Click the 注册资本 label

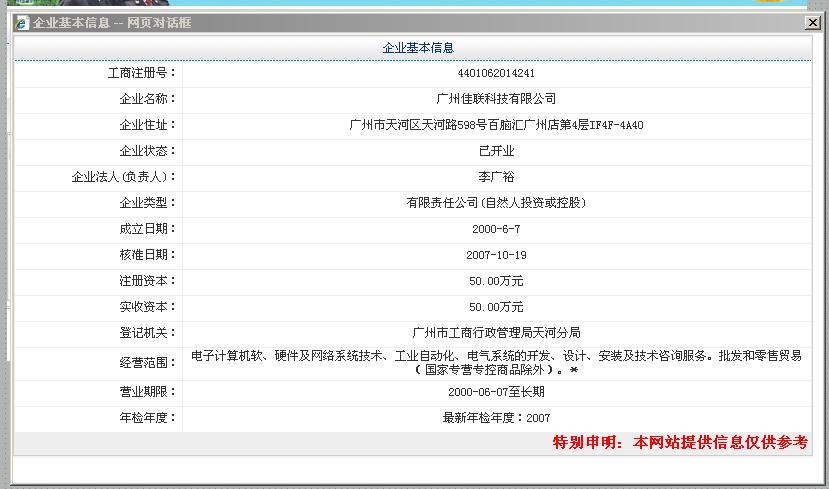(148, 281)
